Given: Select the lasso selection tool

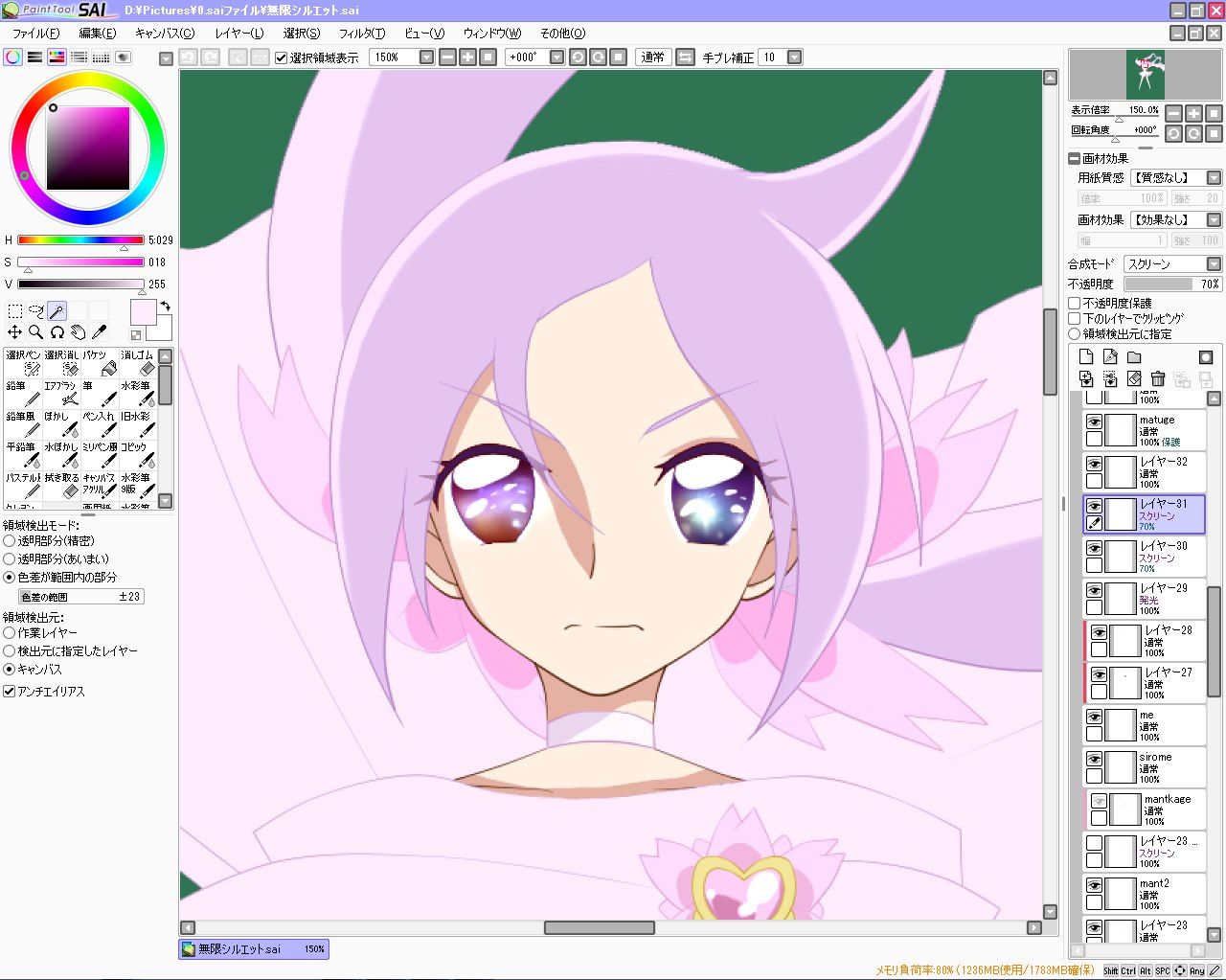Looking at the screenshot, I should coord(36,310).
